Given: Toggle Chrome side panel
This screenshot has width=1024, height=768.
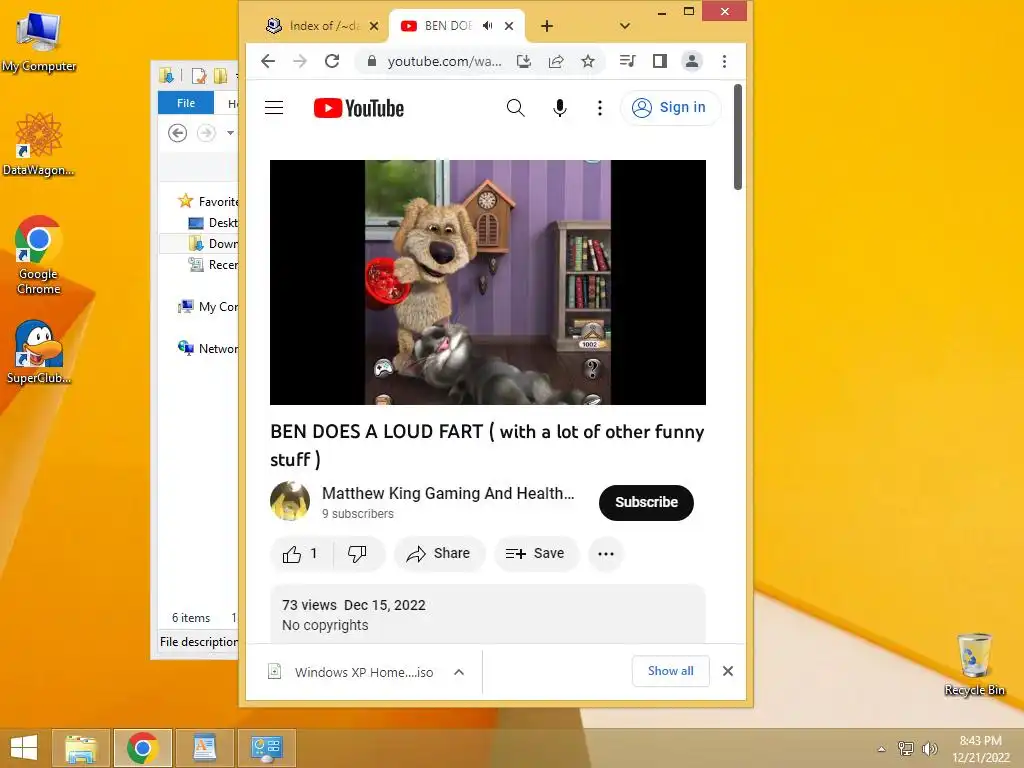Looking at the screenshot, I should click(x=660, y=61).
